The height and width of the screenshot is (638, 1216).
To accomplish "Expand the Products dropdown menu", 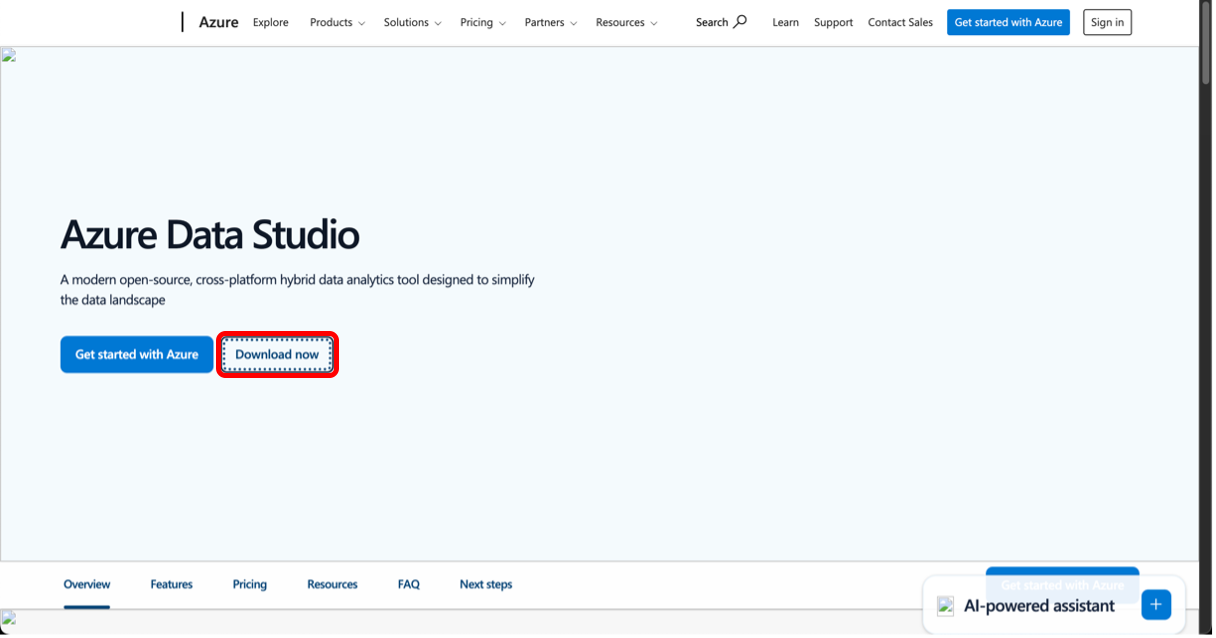I will point(337,22).
